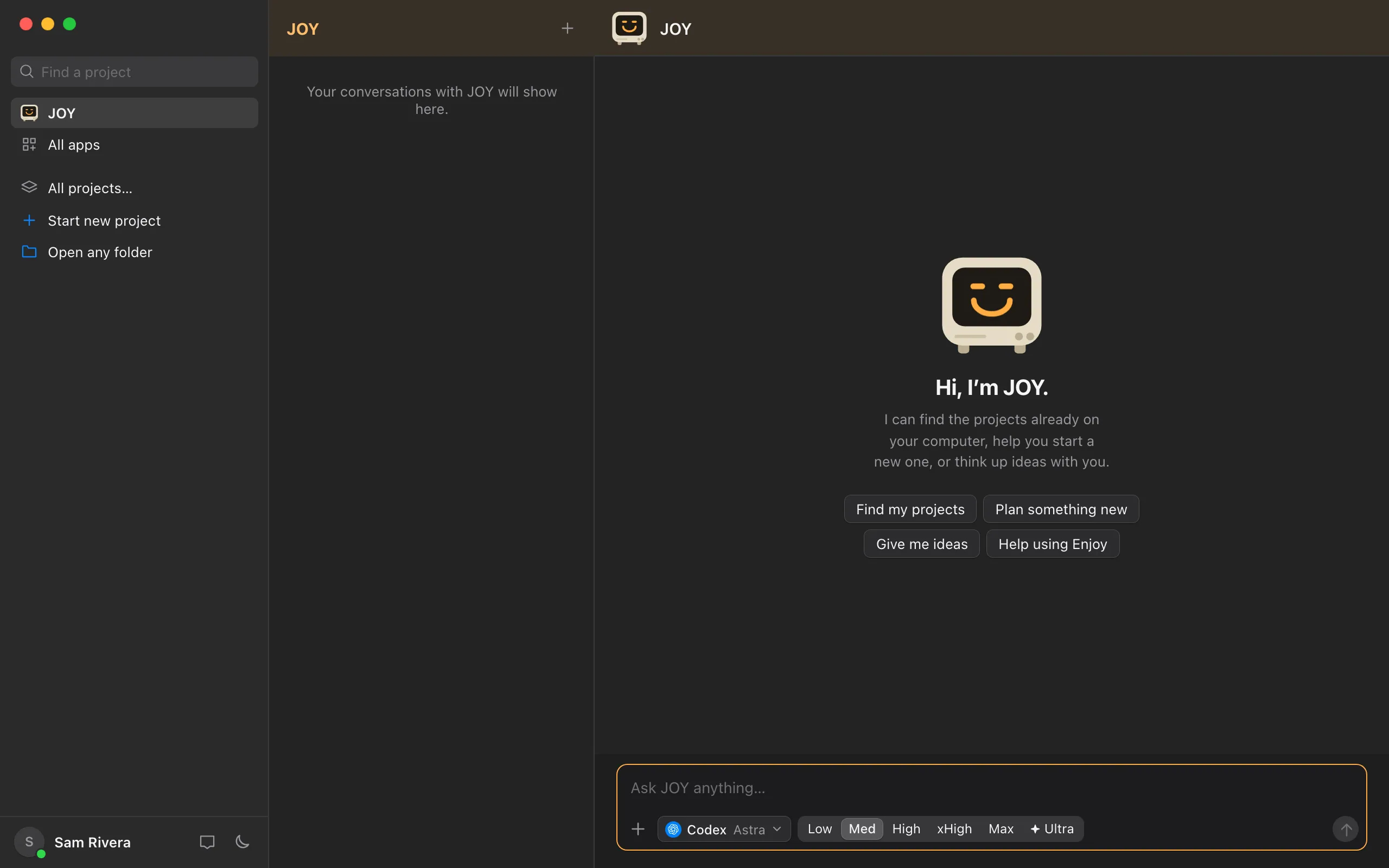Start a new JOY conversation with plus

567,28
